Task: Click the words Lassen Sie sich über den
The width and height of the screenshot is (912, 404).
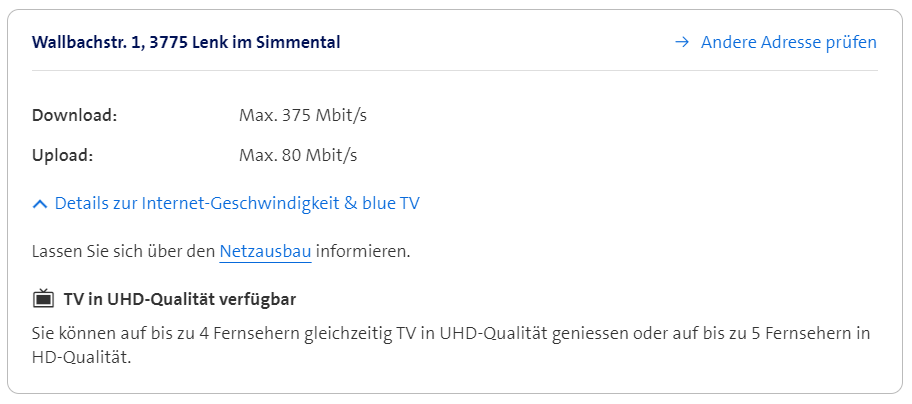Action: 123,252
